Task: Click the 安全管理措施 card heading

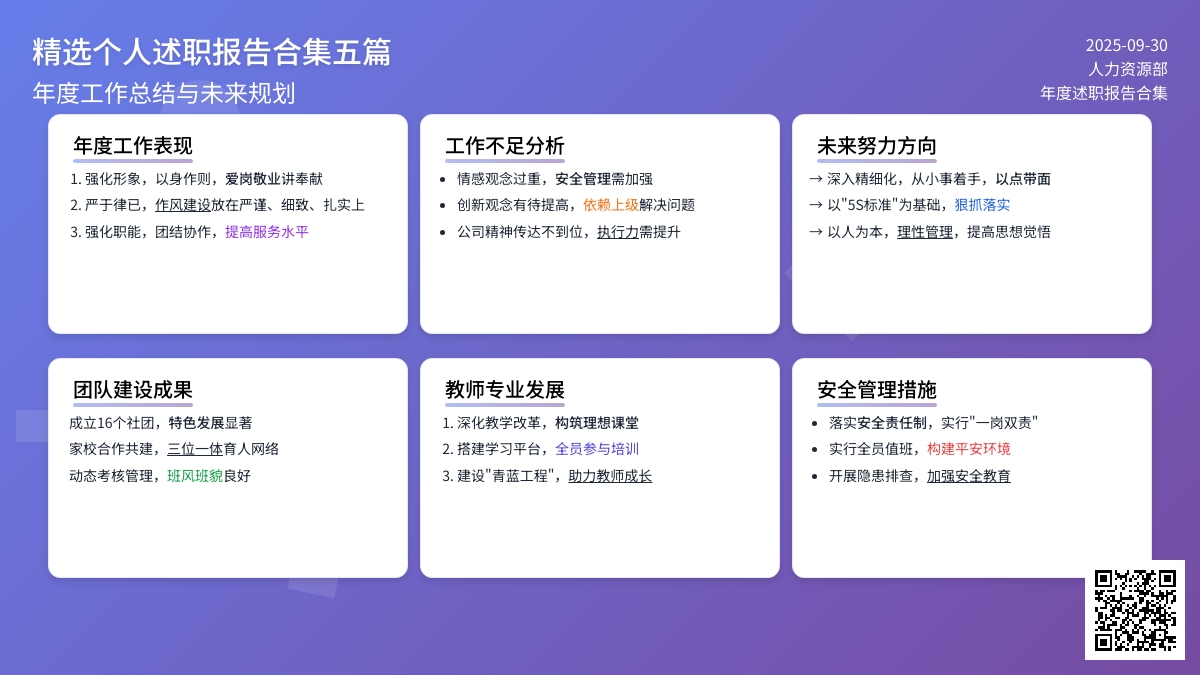Action: point(877,390)
